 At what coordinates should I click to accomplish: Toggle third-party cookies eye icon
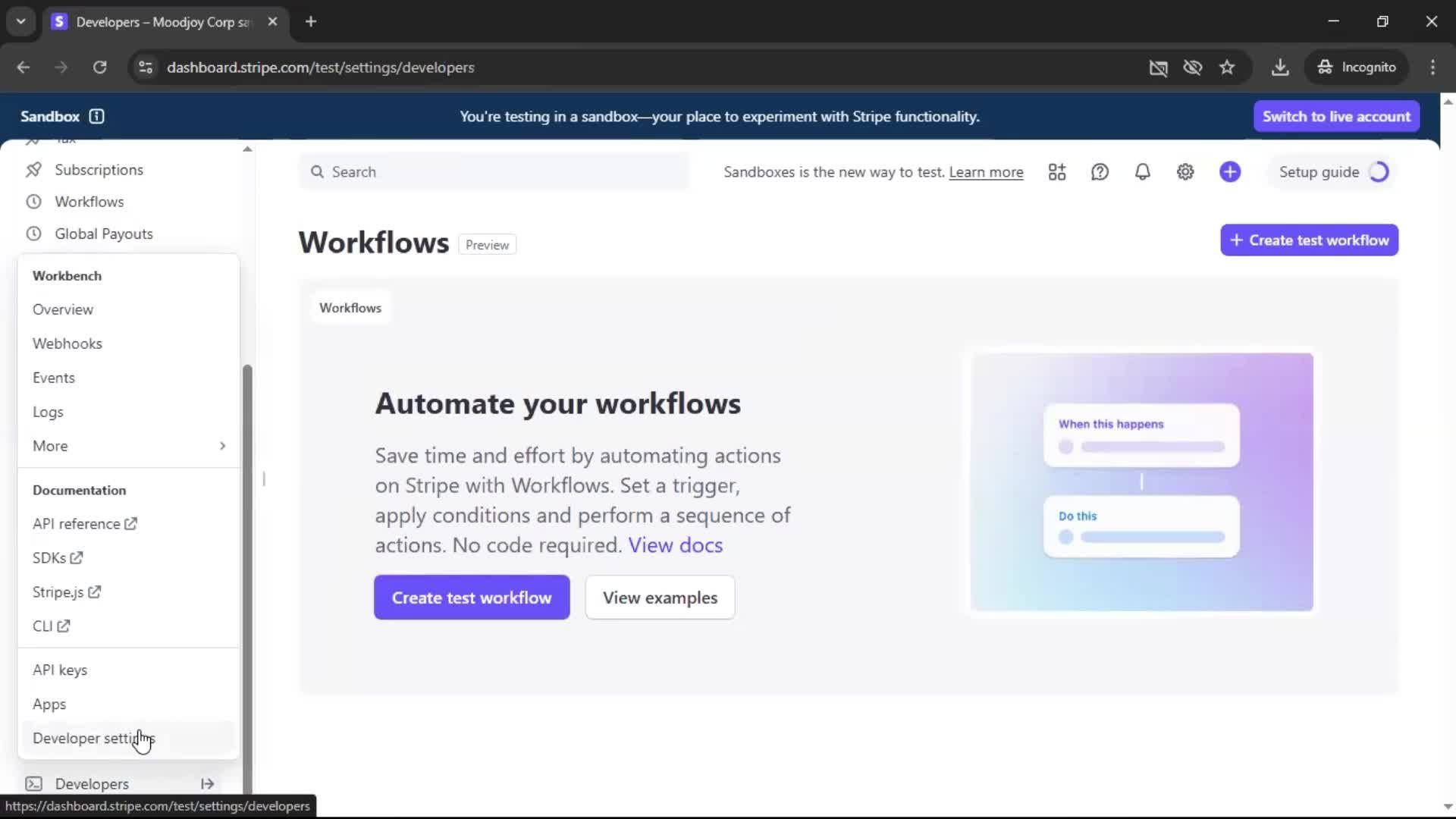click(x=1193, y=67)
